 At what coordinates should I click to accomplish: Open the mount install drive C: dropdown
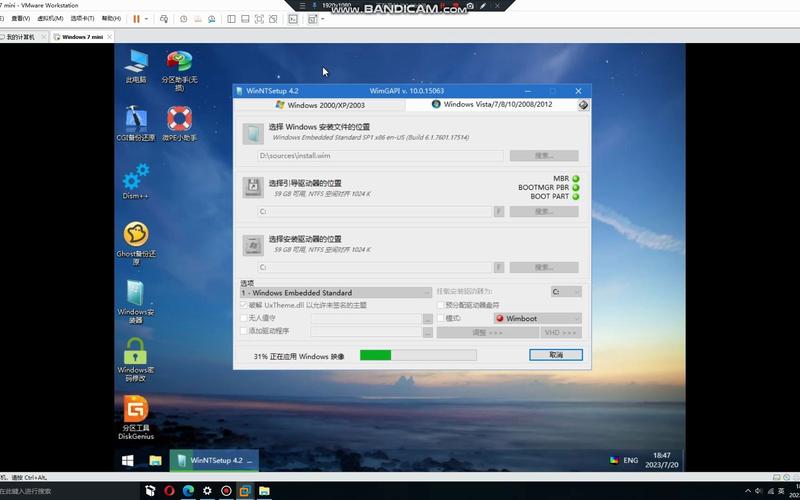click(566, 292)
